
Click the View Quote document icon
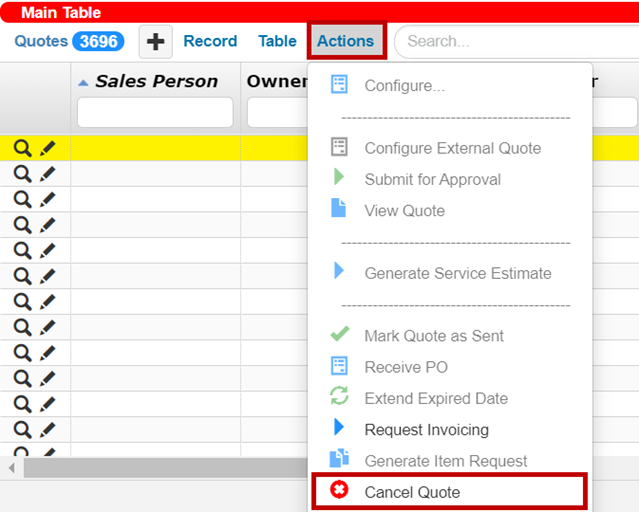(x=339, y=209)
